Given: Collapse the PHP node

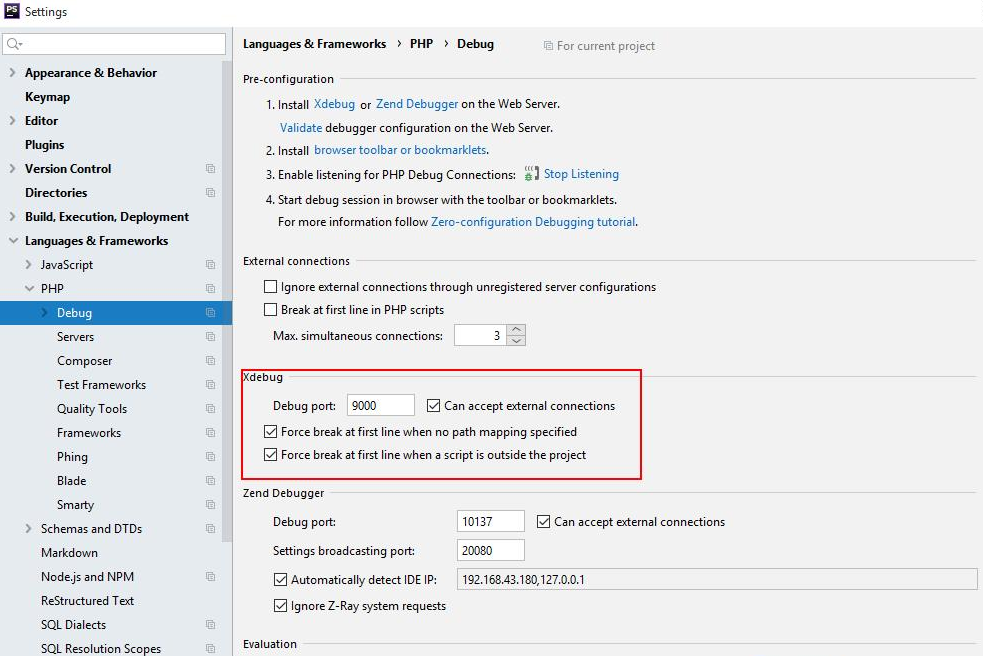Looking at the screenshot, I should click(29, 288).
